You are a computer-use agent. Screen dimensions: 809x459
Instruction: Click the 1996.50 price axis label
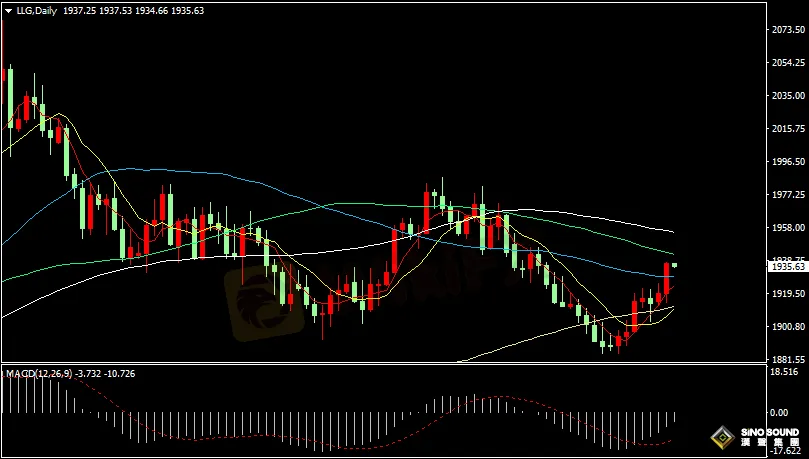pos(787,161)
